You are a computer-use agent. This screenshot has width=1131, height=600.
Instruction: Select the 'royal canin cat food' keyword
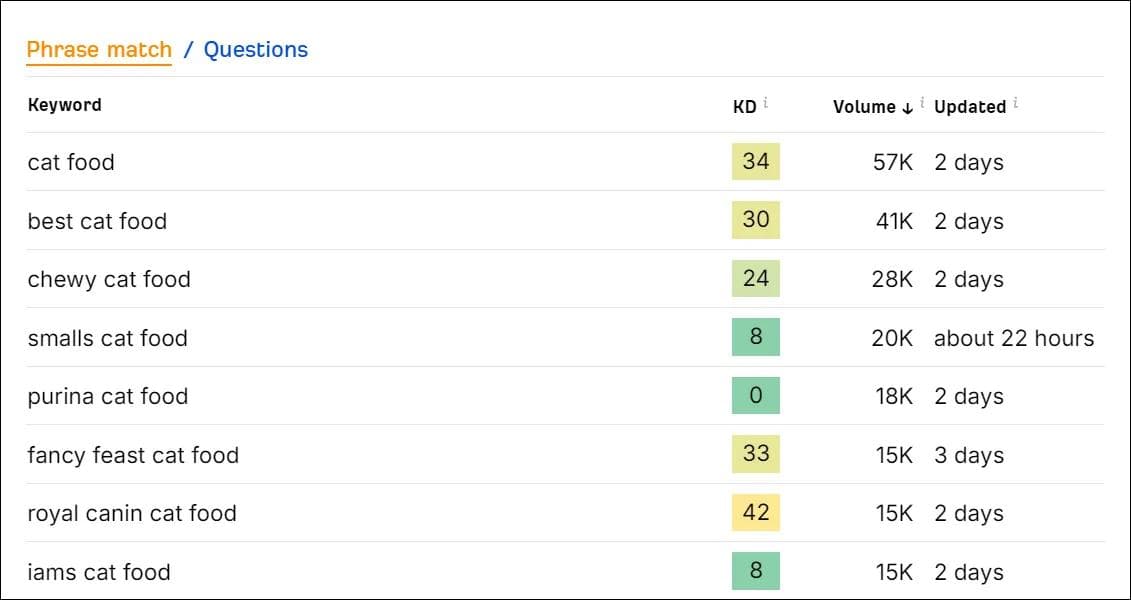tap(132, 513)
